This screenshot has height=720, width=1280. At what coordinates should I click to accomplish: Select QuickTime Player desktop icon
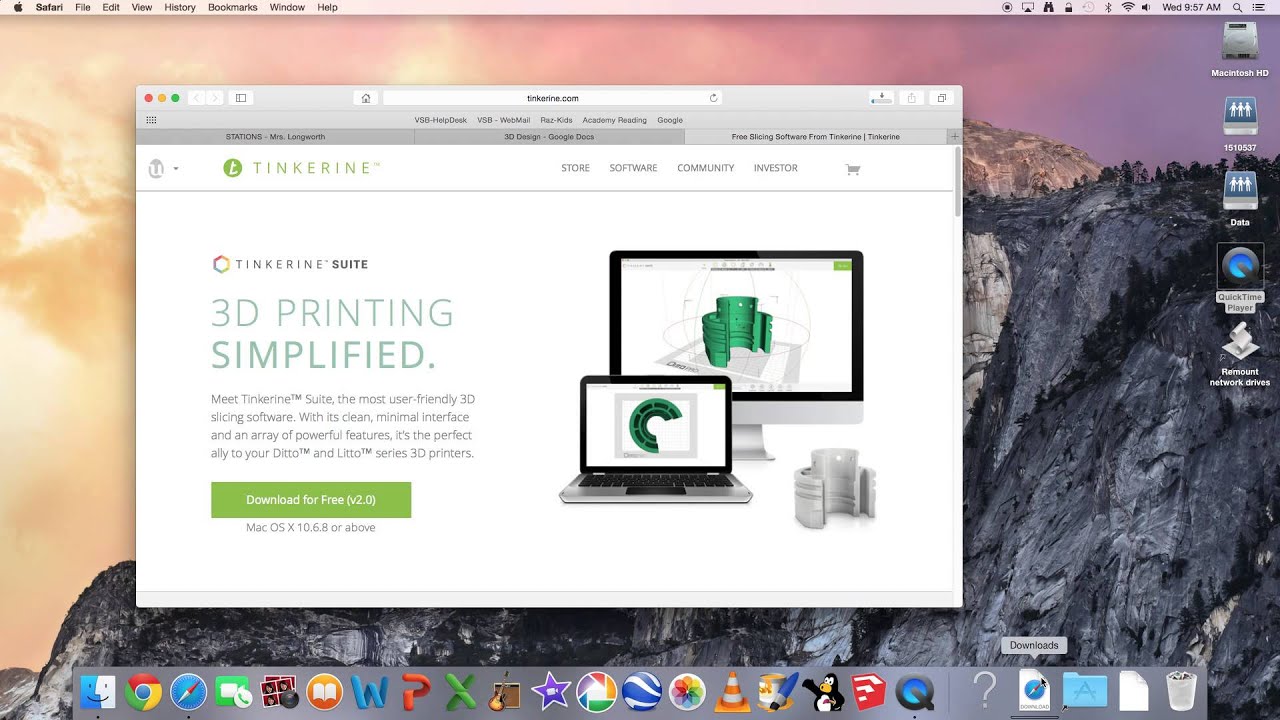click(x=1240, y=277)
